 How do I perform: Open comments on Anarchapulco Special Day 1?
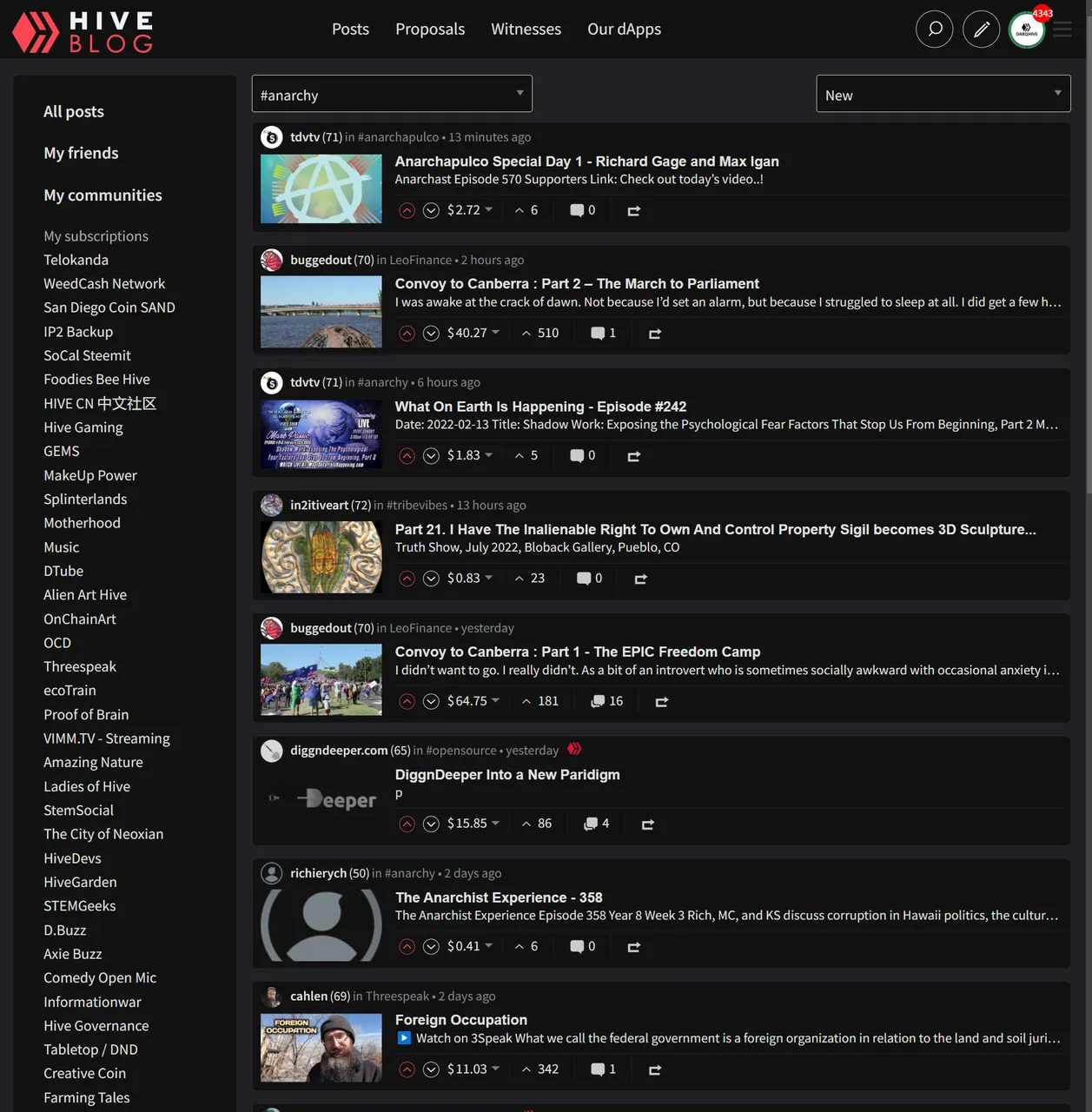tap(582, 210)
